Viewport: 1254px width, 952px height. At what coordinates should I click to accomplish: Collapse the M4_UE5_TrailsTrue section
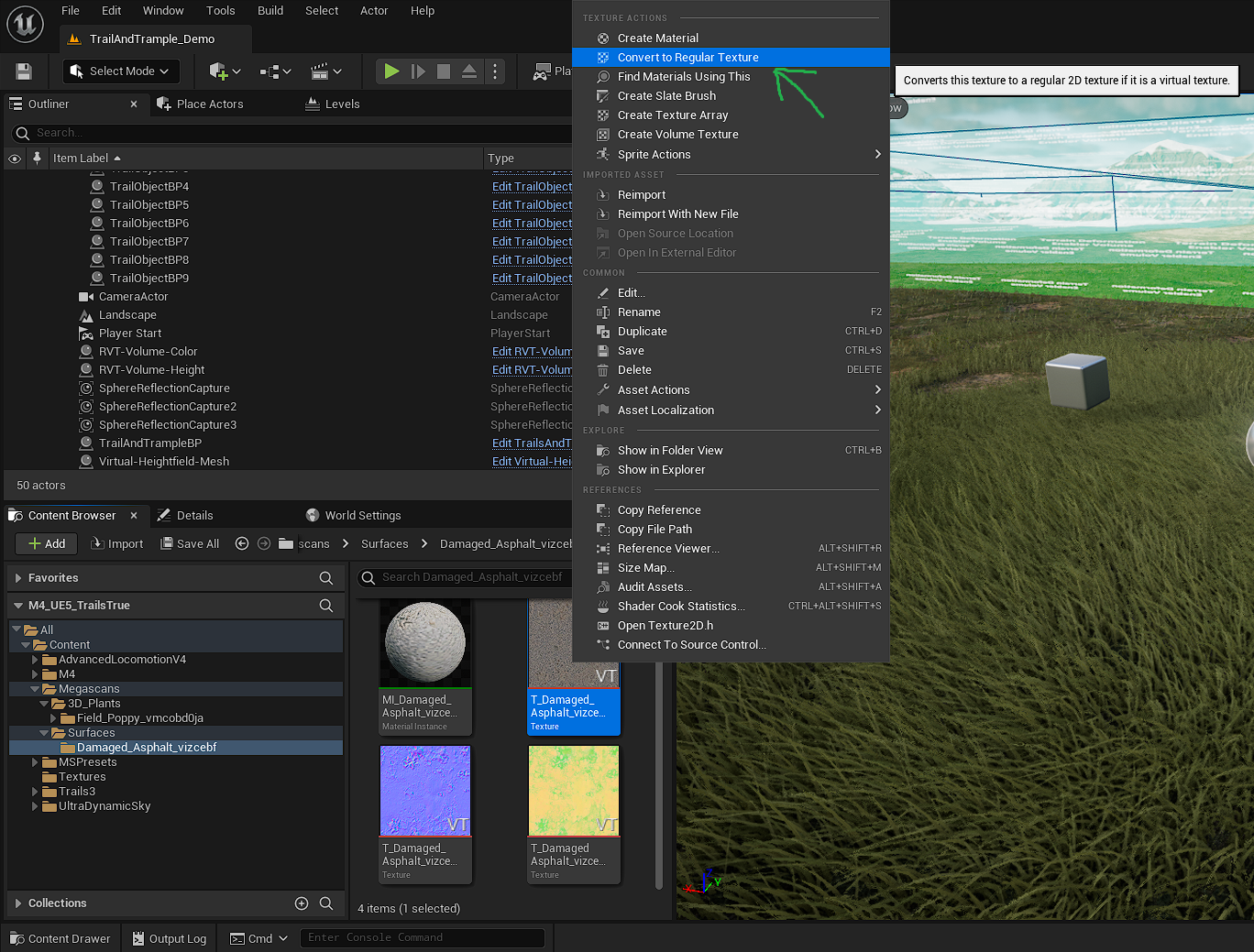pyautogui.click(x=18, y=606)
